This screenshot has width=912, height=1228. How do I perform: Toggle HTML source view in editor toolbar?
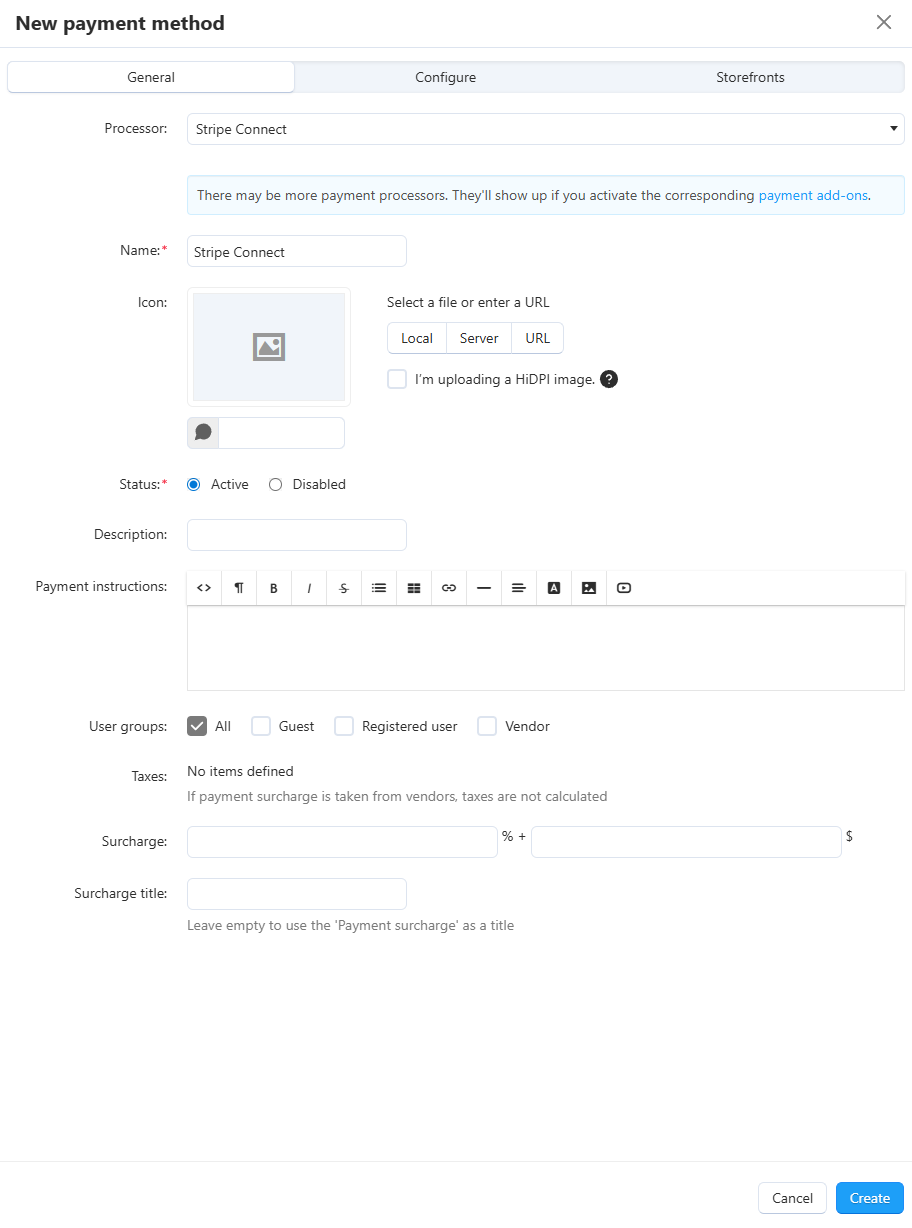pyautogui.click(x=204, y=588)
